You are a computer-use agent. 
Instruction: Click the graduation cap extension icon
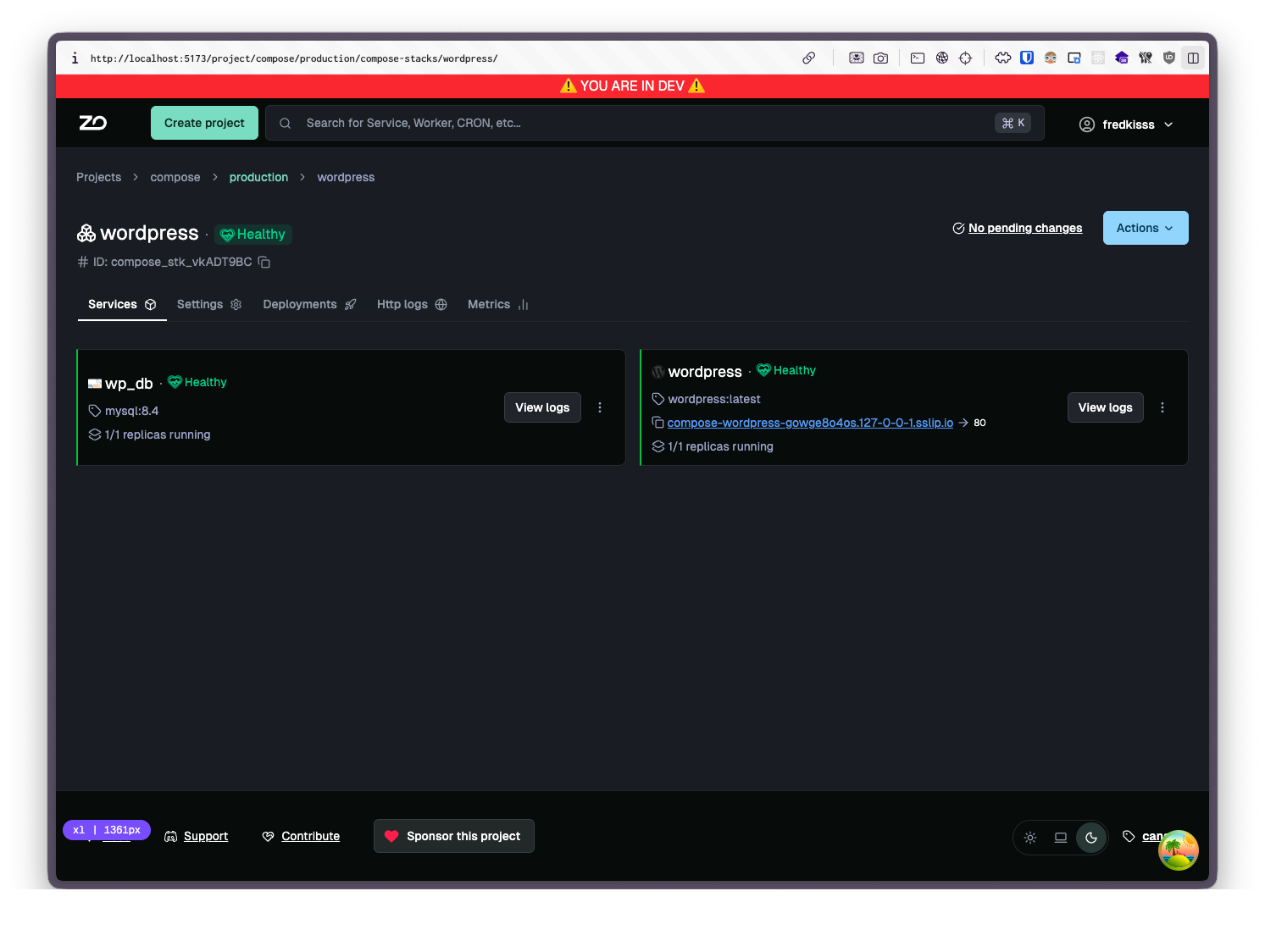tap(1122, 58)
